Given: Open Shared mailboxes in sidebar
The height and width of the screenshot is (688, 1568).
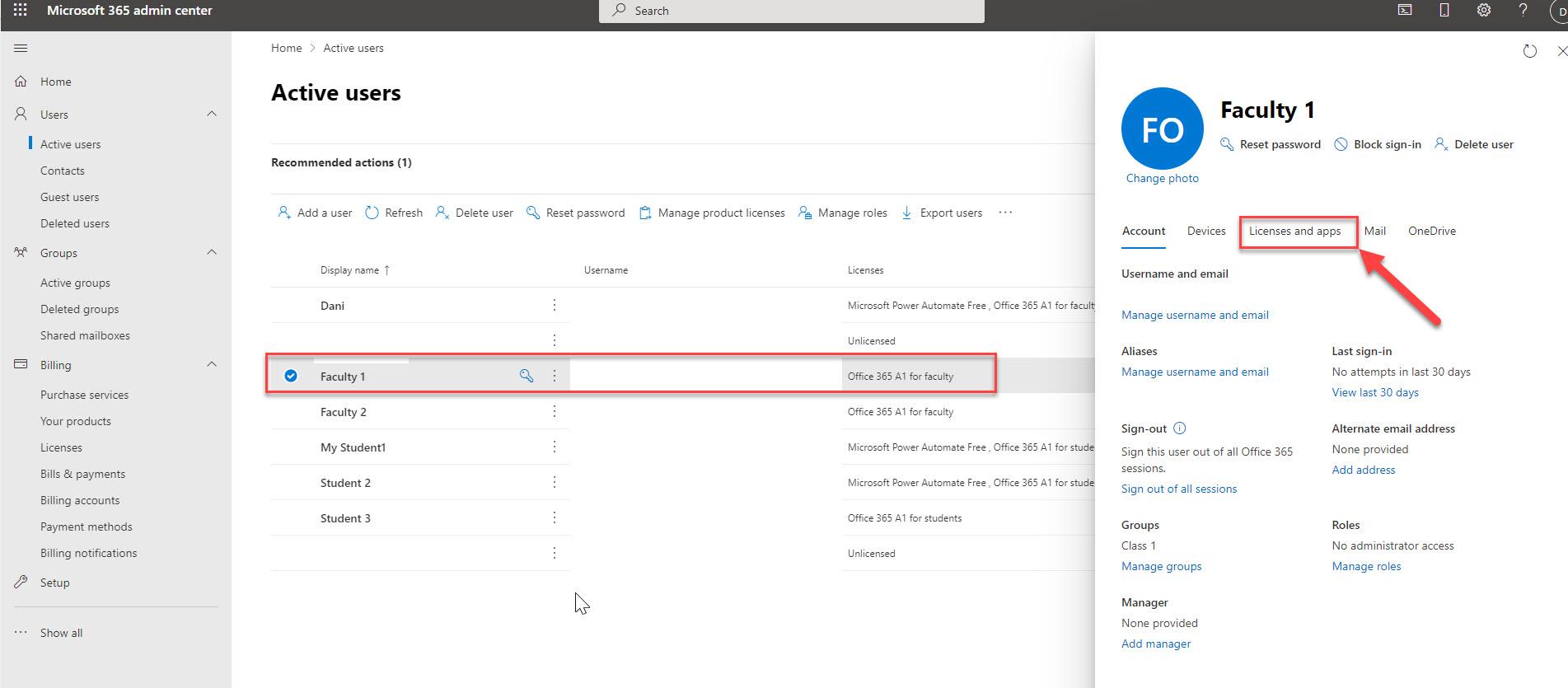Looking at the screenshot, I should [85, 335].
